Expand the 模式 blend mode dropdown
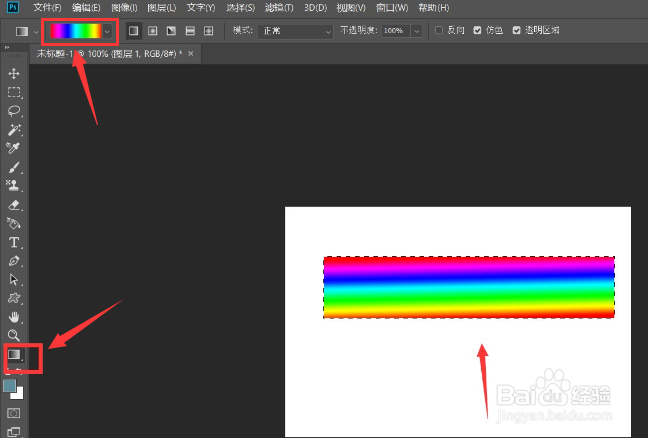Screen dimensions: 648x438 click(295, 31)
